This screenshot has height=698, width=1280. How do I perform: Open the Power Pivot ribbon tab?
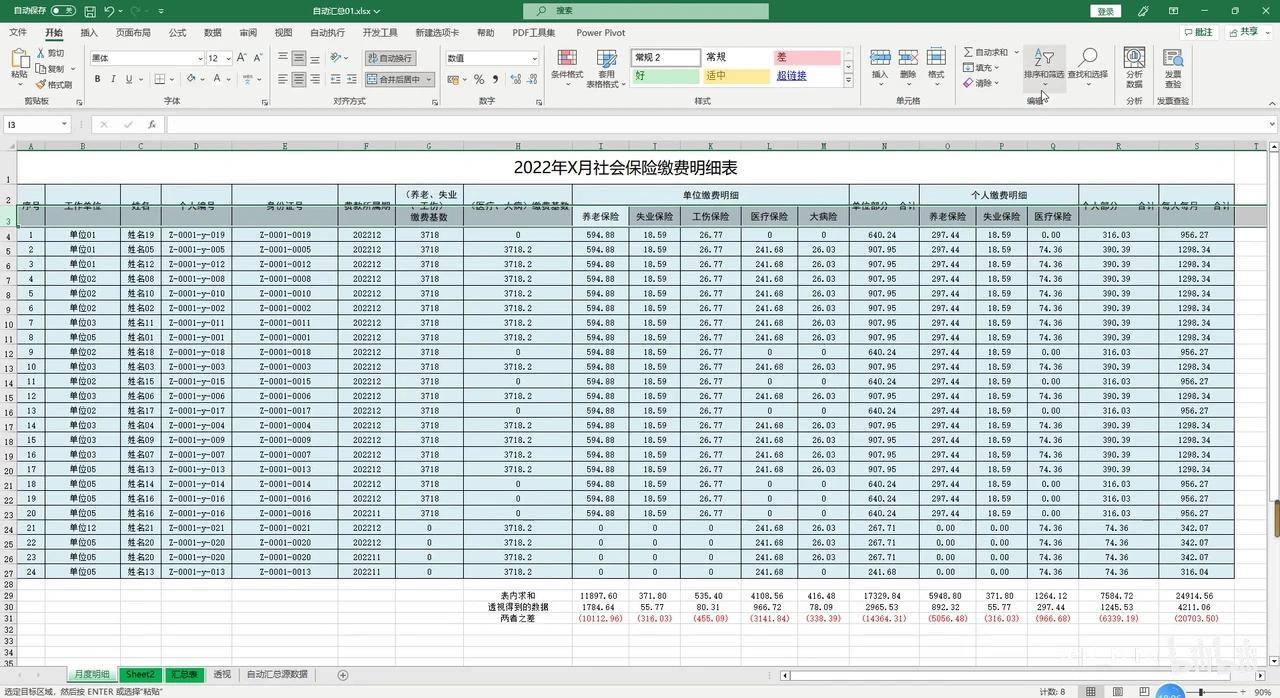tap(601, 33)
